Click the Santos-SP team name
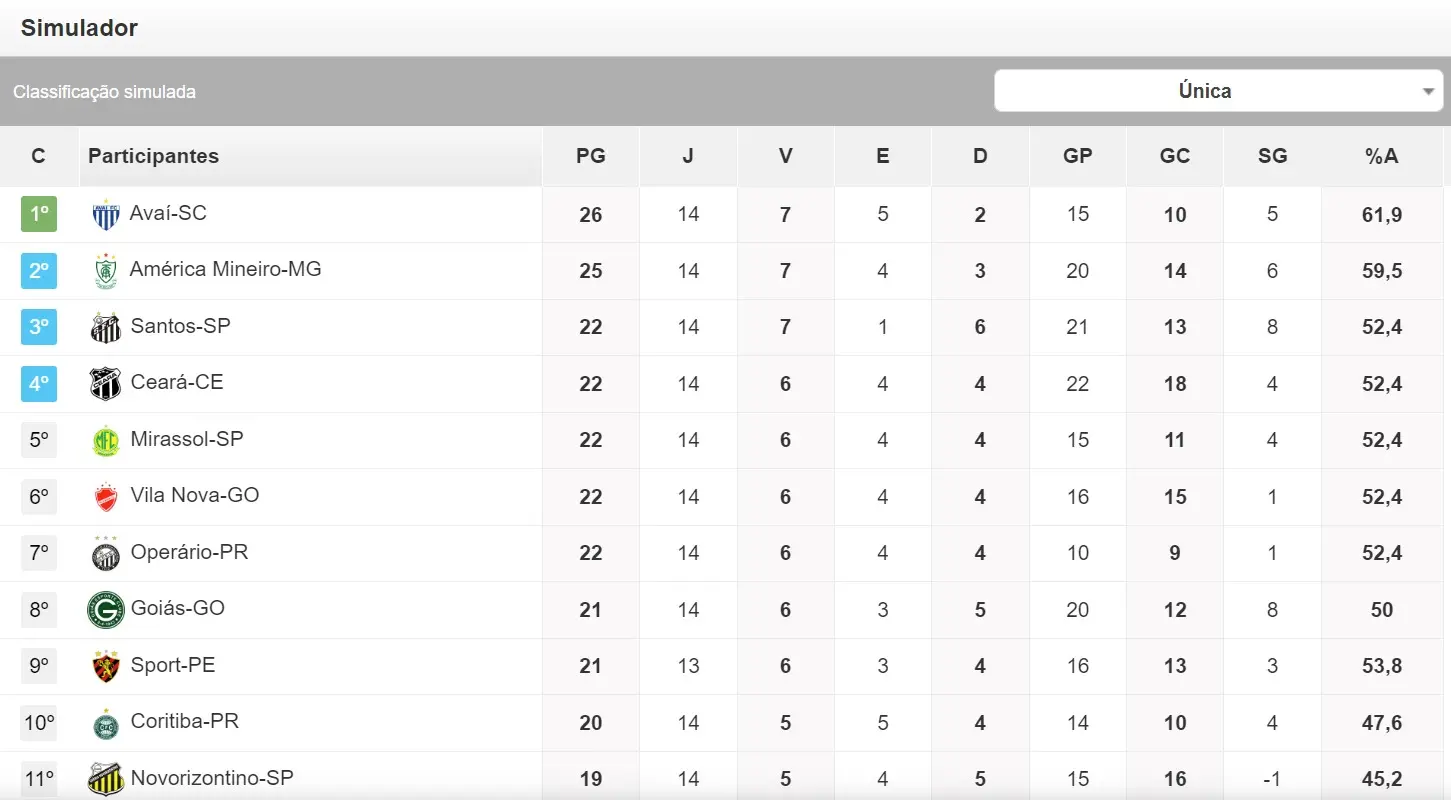 pos(180,326)
